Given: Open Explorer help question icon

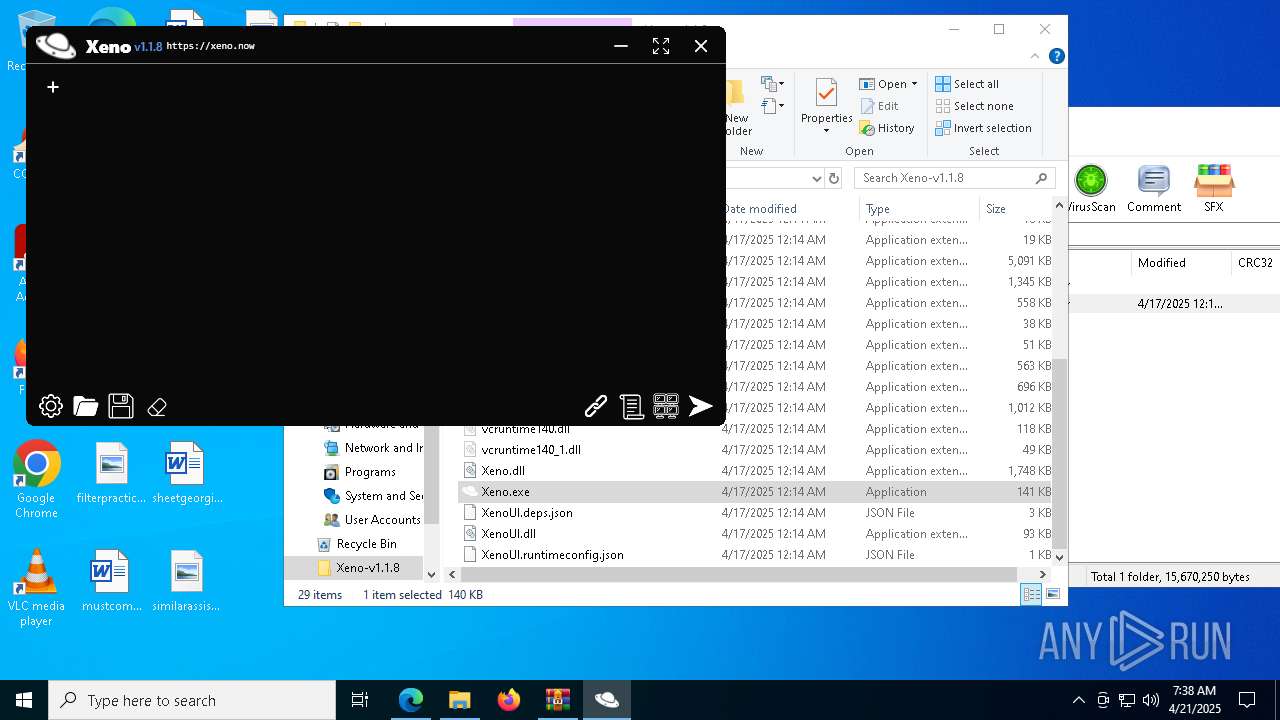Looking at the screenshot, I should (x=1056, y=56).
